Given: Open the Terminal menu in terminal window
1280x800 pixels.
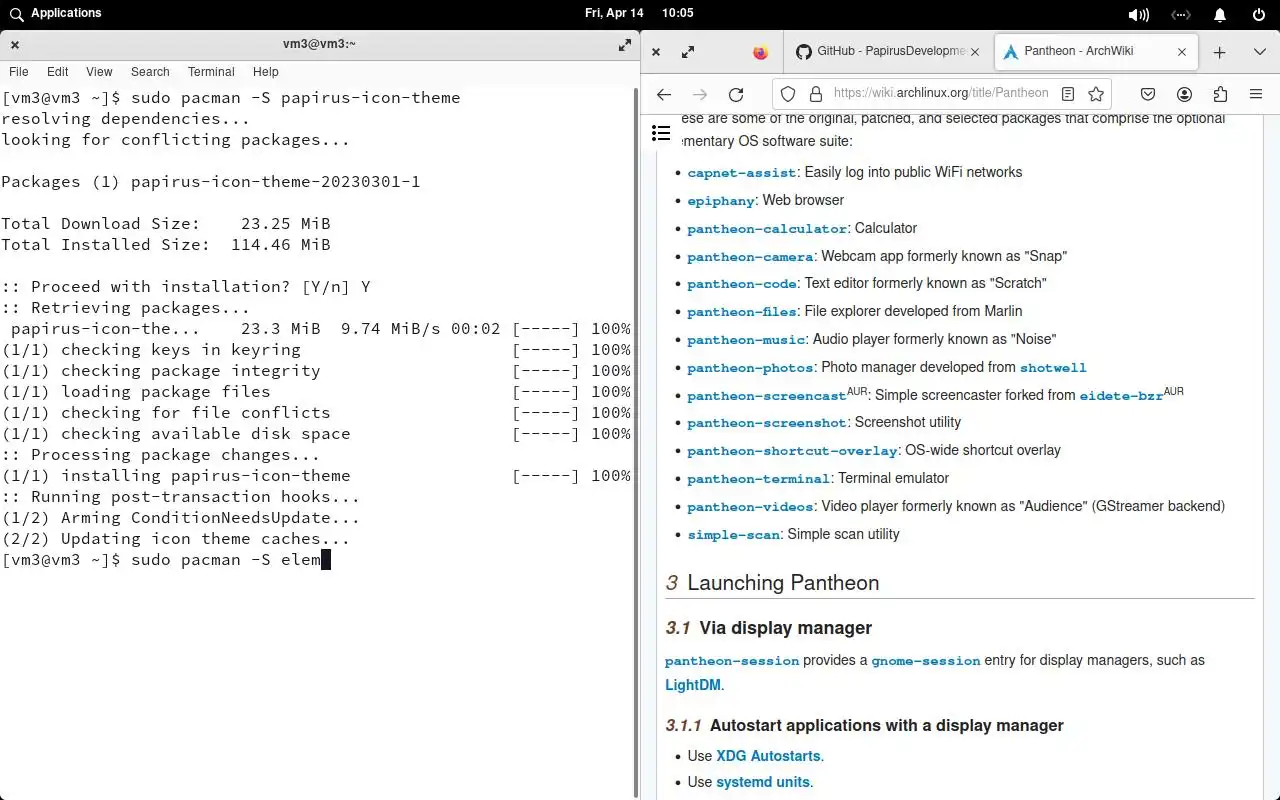Looking at the screenshot, I should click(211, 72).
